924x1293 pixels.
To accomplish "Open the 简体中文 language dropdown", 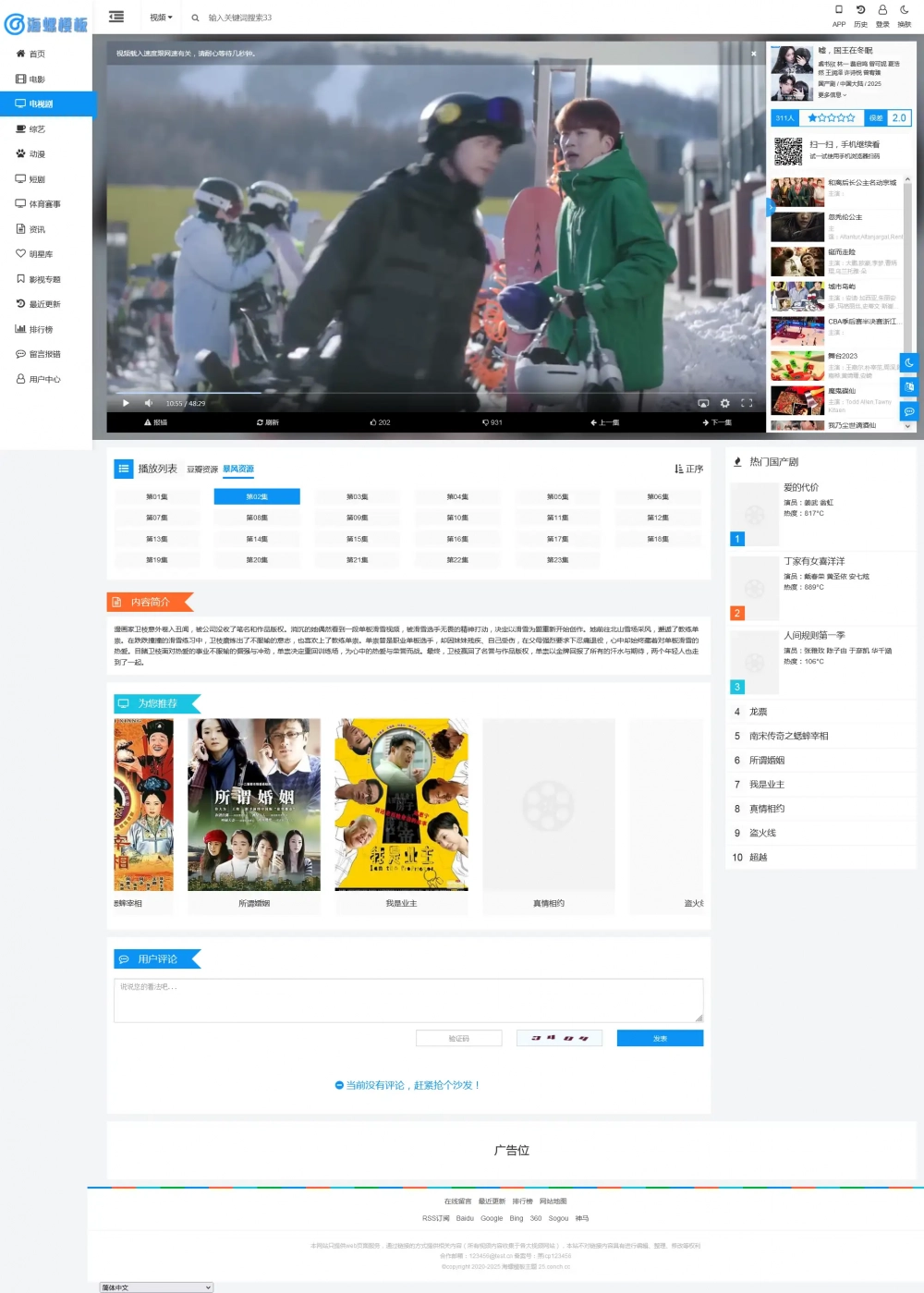I will [156, 1287].
